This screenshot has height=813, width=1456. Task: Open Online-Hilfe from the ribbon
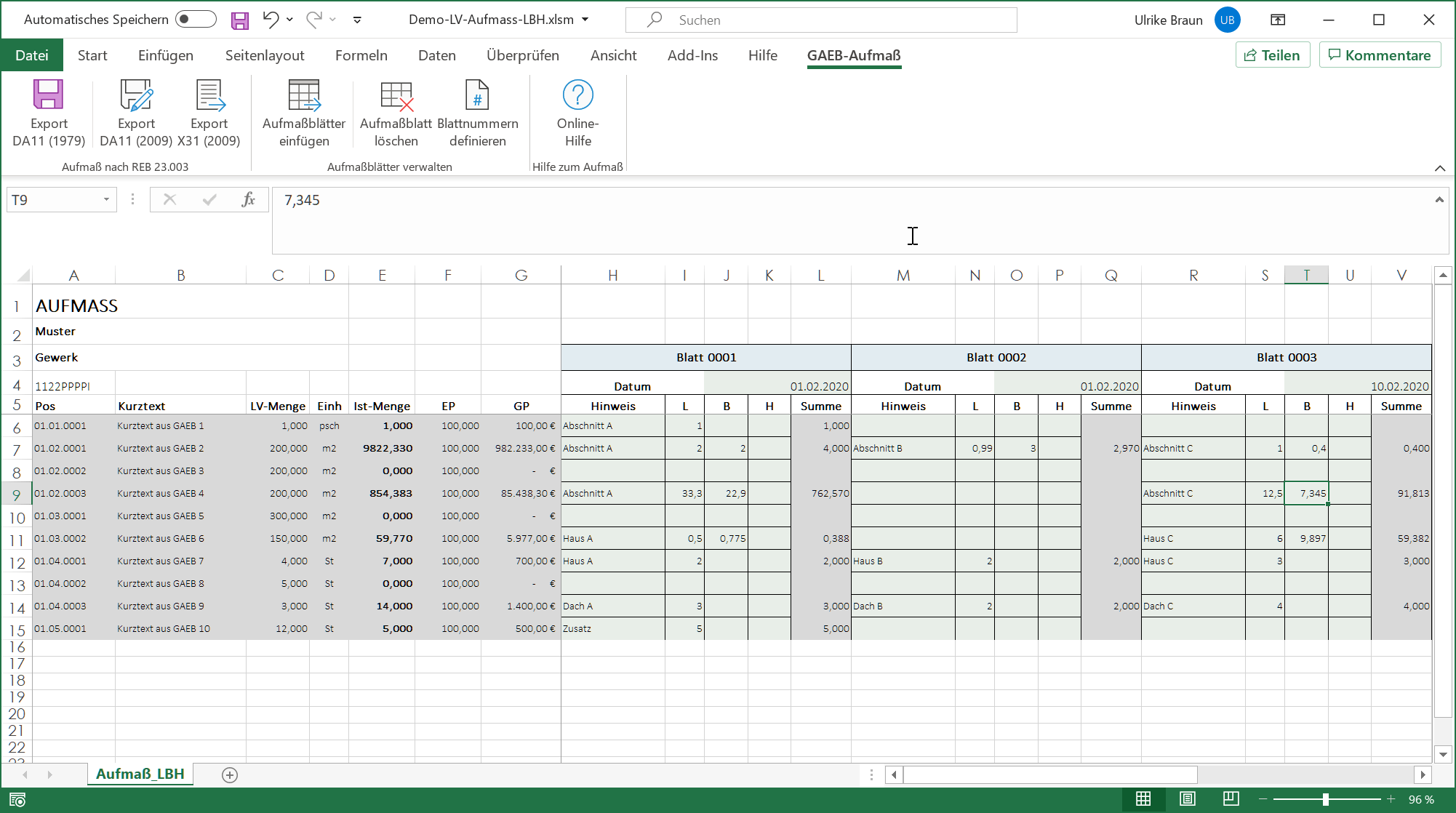[577, 95]
